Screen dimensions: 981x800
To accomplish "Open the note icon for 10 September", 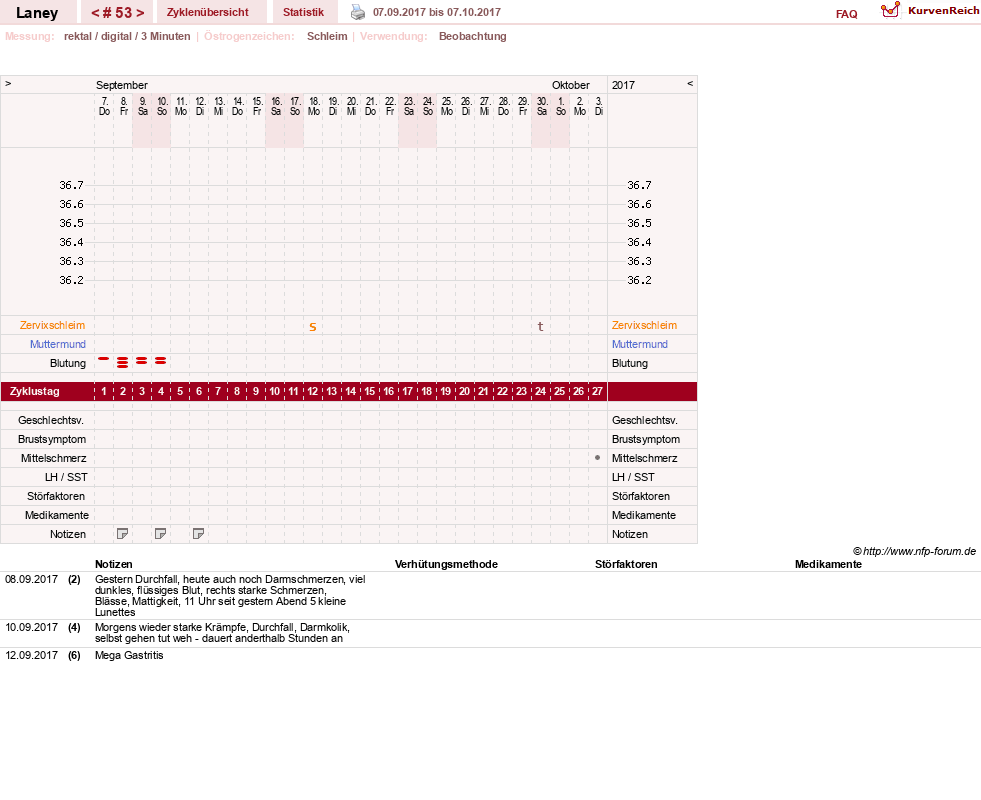I will (161, 534).
